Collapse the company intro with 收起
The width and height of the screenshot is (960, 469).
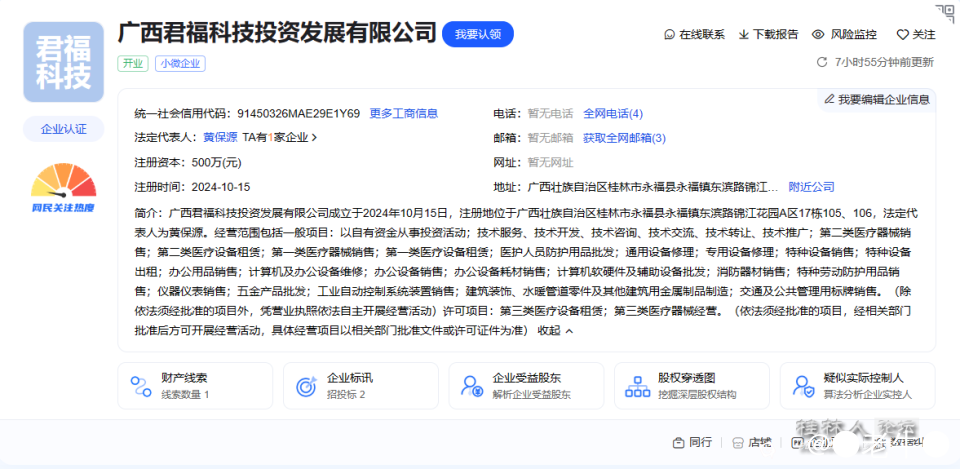[555, 330]
